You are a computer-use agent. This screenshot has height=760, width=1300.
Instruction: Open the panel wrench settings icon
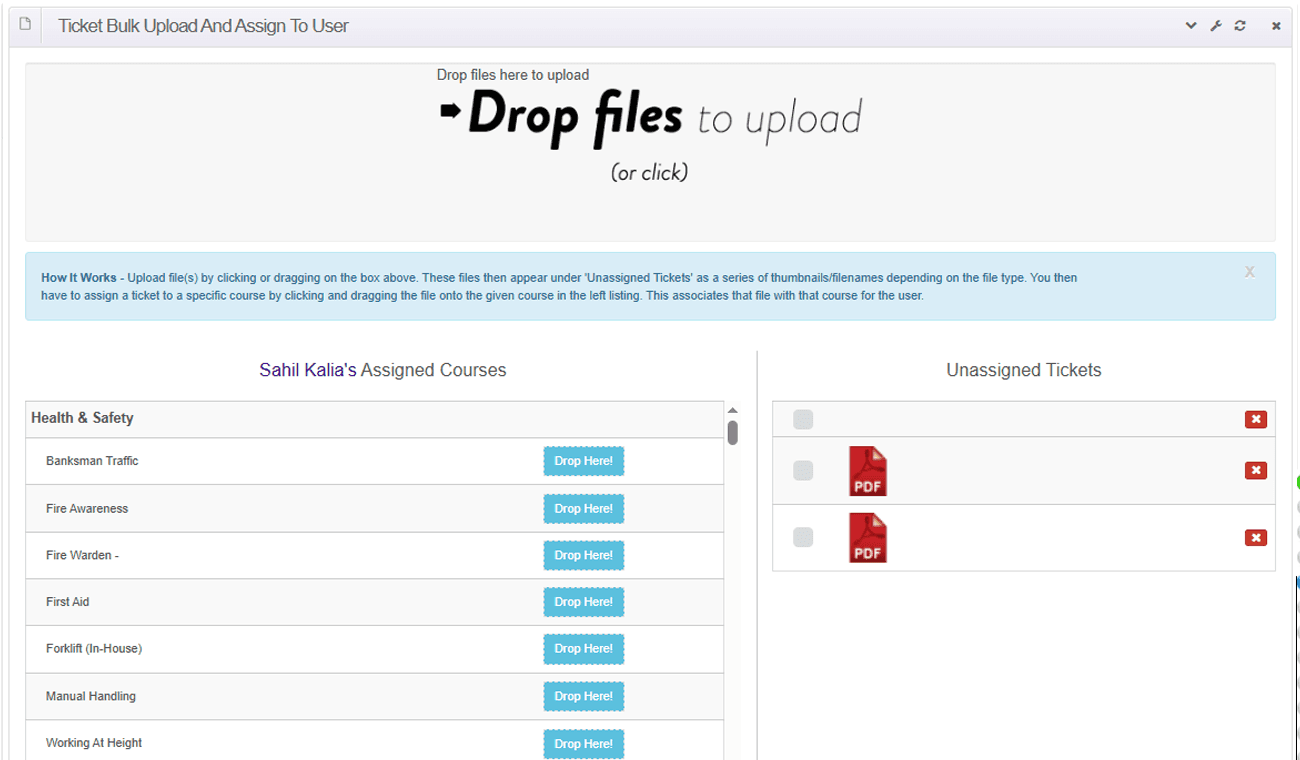click(1216, 26)
